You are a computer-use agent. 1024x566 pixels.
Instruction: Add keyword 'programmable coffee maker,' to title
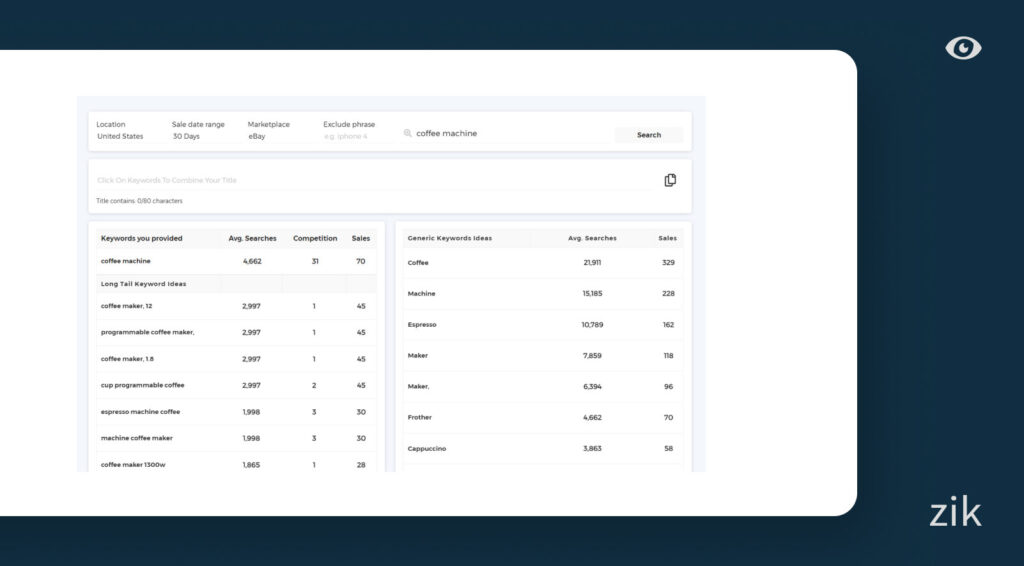point(148,332)
